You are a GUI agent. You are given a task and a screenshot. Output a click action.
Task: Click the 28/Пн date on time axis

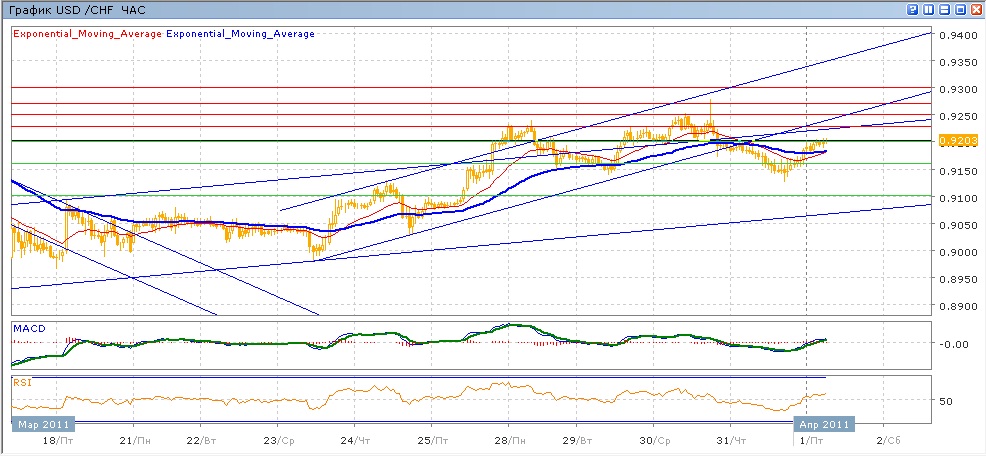pos(508,440)
